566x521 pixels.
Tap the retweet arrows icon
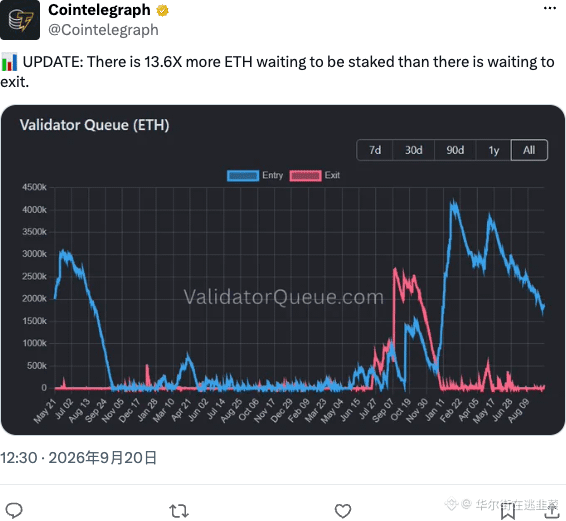[x=179, y=511]
